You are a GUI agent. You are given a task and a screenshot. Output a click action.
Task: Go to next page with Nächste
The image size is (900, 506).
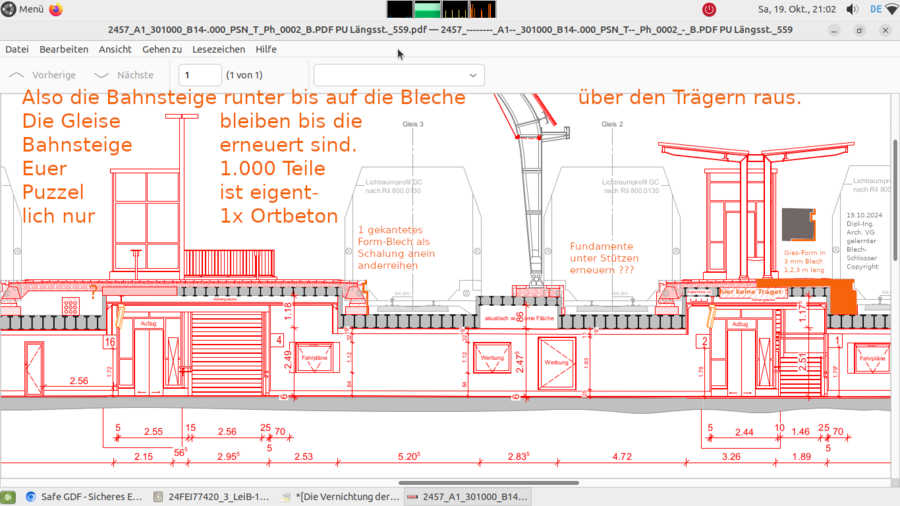[124, 75]
